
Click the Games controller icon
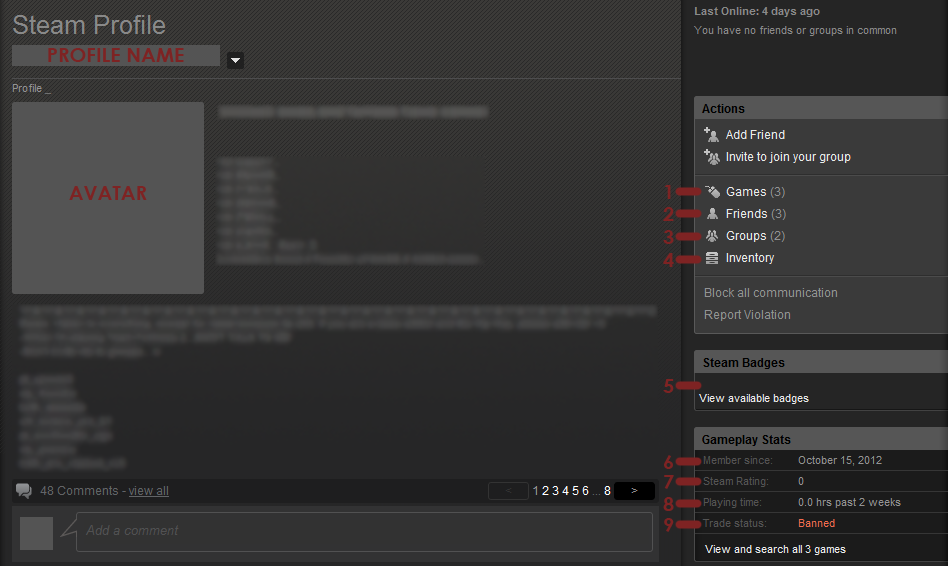pyautogui.click(x=713, y=192)
